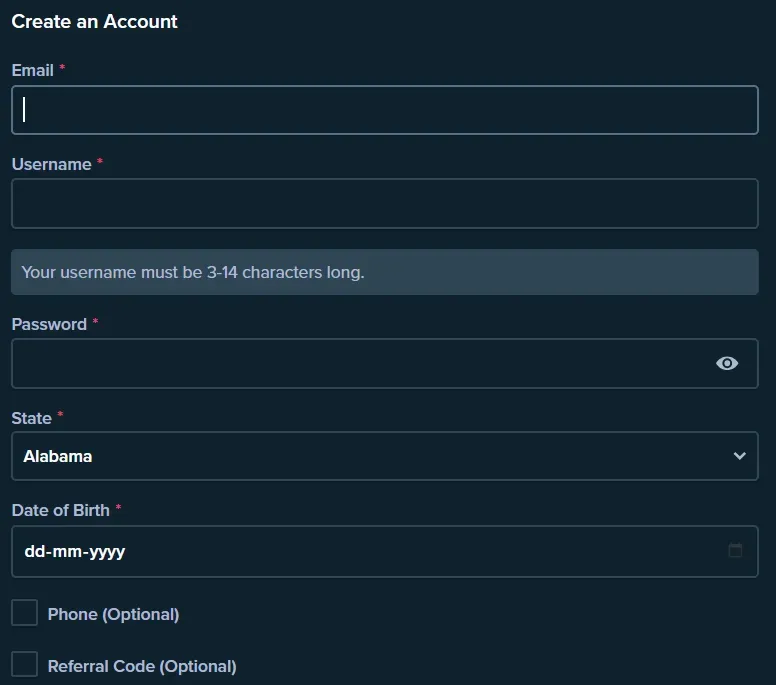This screenshot has height=685, width=776.
Task: Click into the Username text box
Action: tap(384, 204)
